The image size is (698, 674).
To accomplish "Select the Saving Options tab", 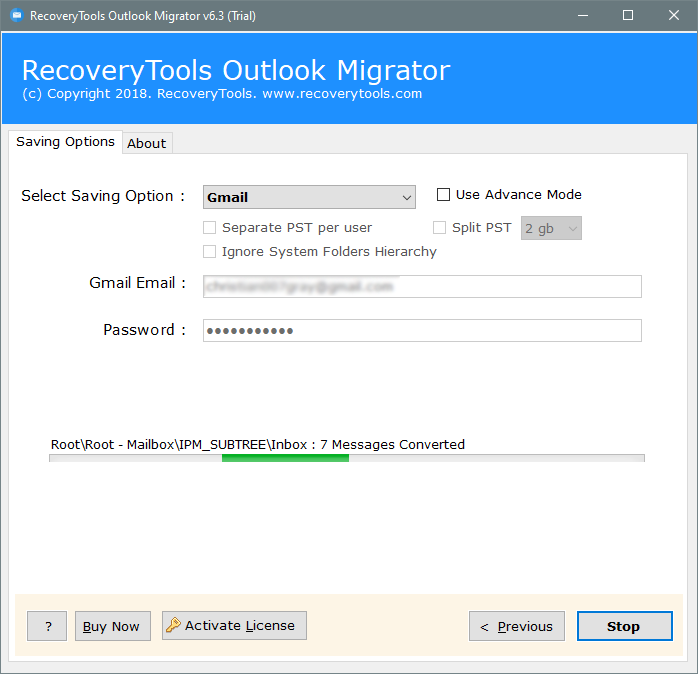I will point(65,142).
